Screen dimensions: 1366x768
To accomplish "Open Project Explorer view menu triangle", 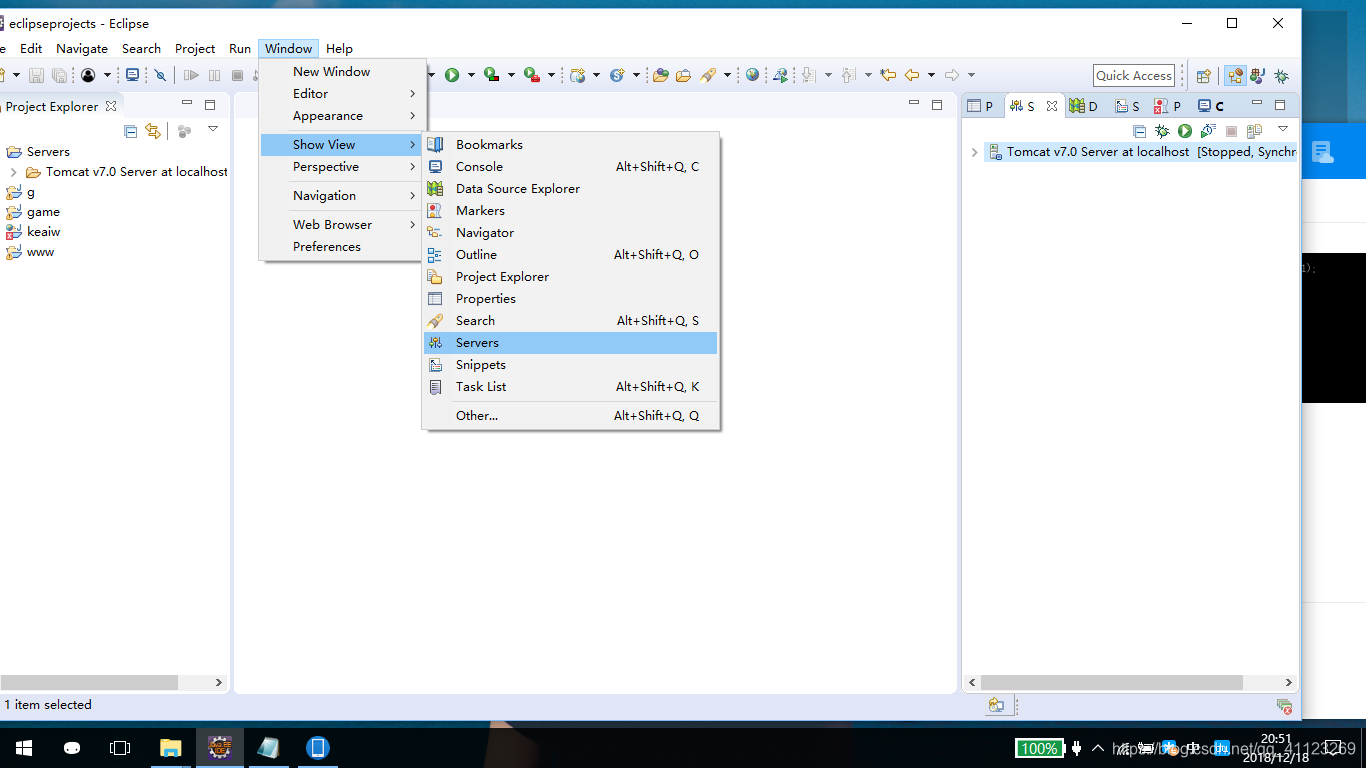I will point(212,129).
